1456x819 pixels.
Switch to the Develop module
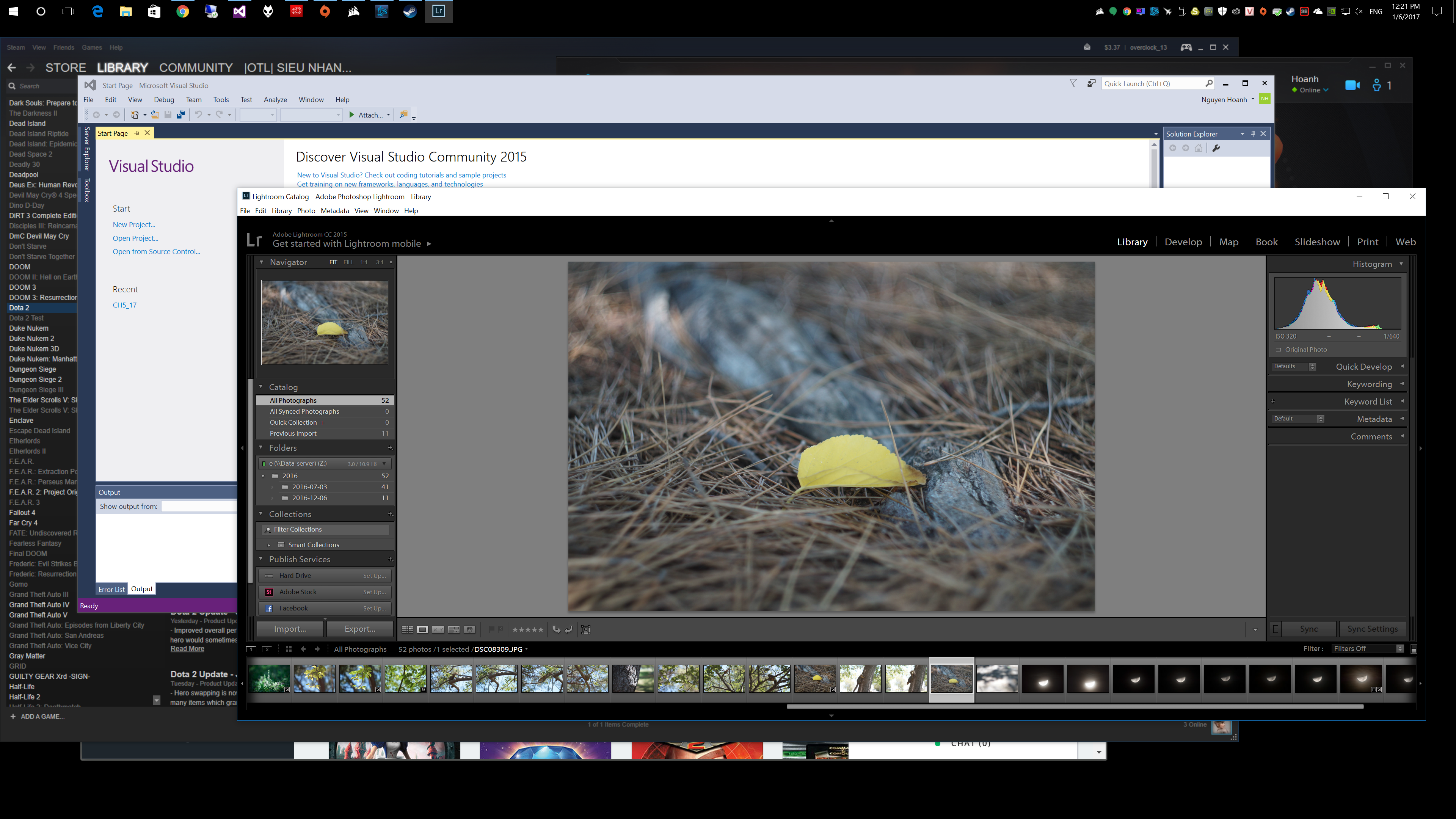[x=1183, y=242]
